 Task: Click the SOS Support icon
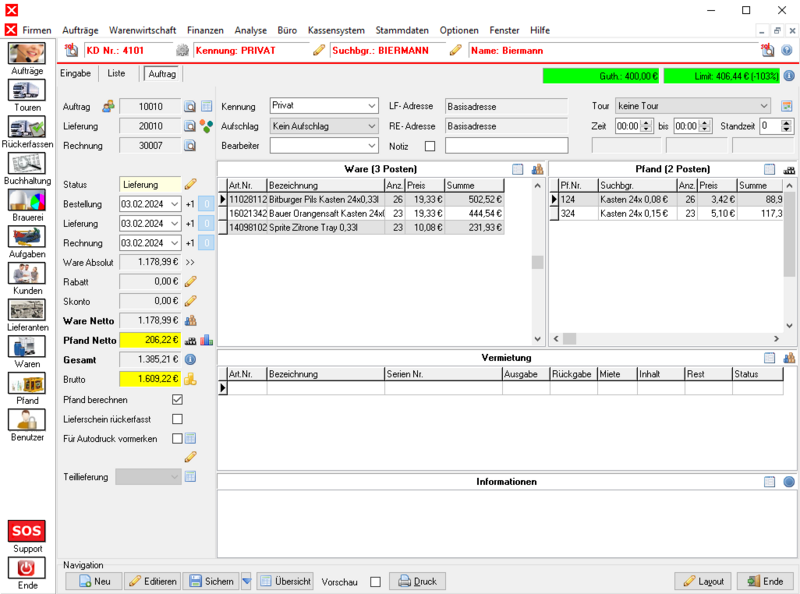(x=27, y=531)
